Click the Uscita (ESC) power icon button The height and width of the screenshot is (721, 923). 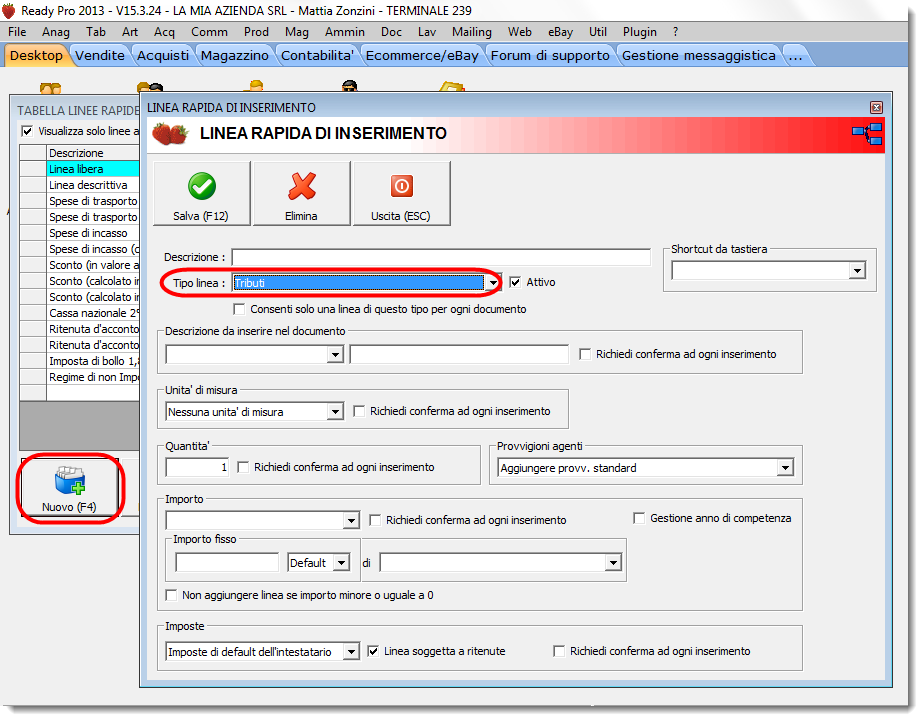click(x=401, y=193)
